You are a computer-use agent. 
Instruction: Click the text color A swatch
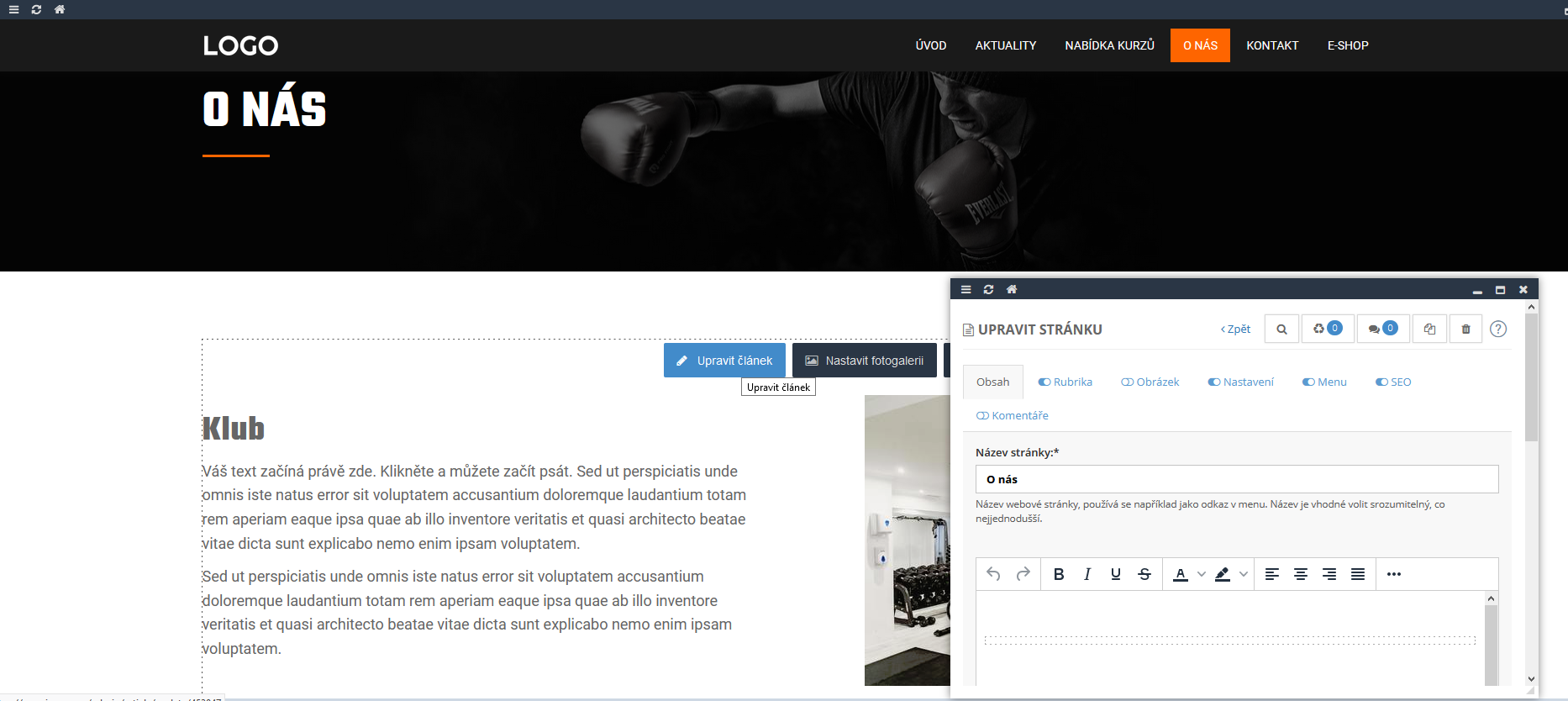point(1181,574)
